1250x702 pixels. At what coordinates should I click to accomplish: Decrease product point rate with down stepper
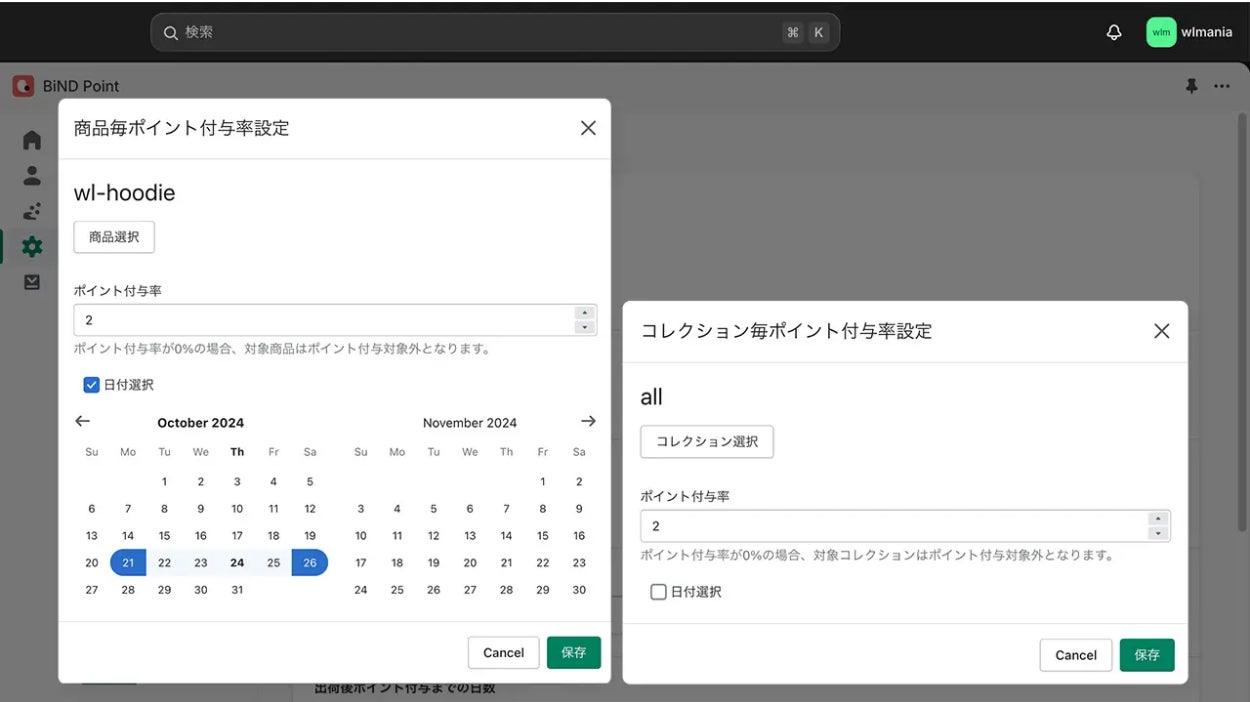click(x=585, y=327)
